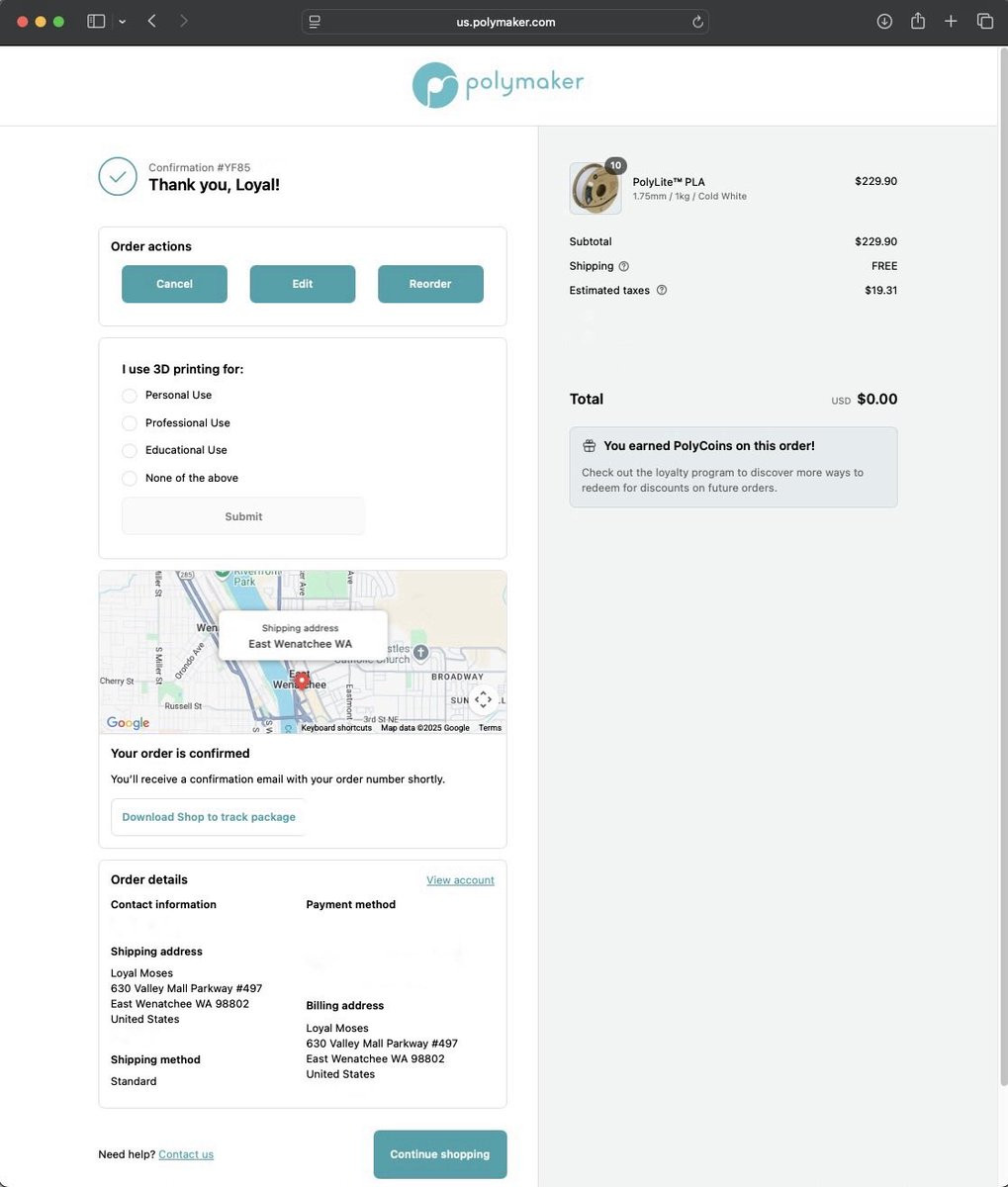Select the Personal Use radio option
The width and height of the screenshot is (1008, 1187).
[130, 396]
